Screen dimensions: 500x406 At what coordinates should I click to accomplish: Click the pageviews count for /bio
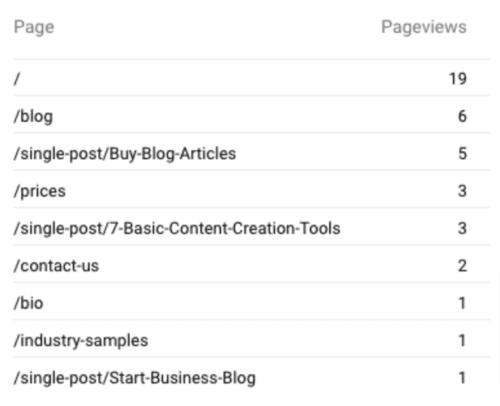point(462,303)
